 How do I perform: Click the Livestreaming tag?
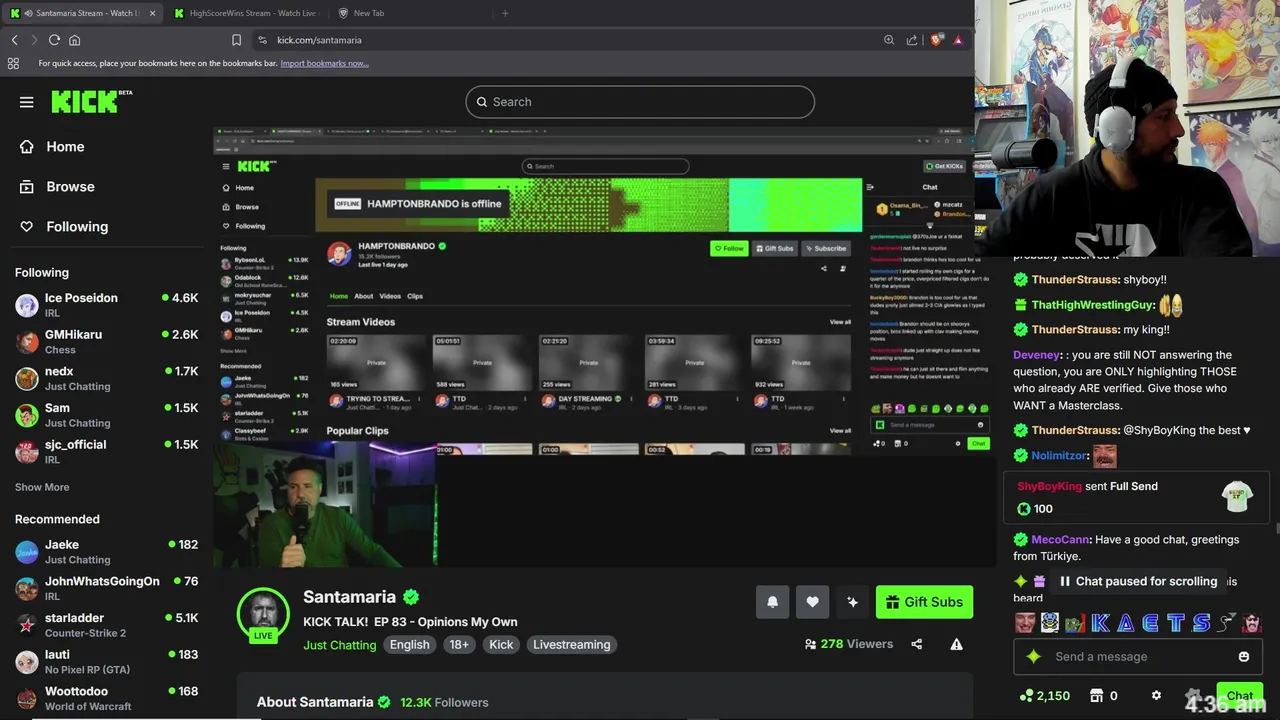(571, 645)
